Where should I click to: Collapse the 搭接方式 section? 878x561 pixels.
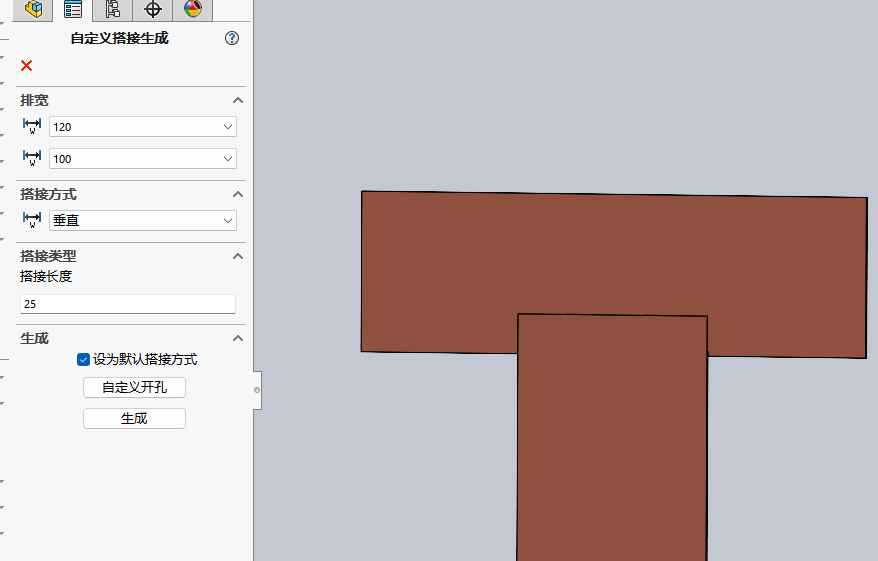pos(238,194)
